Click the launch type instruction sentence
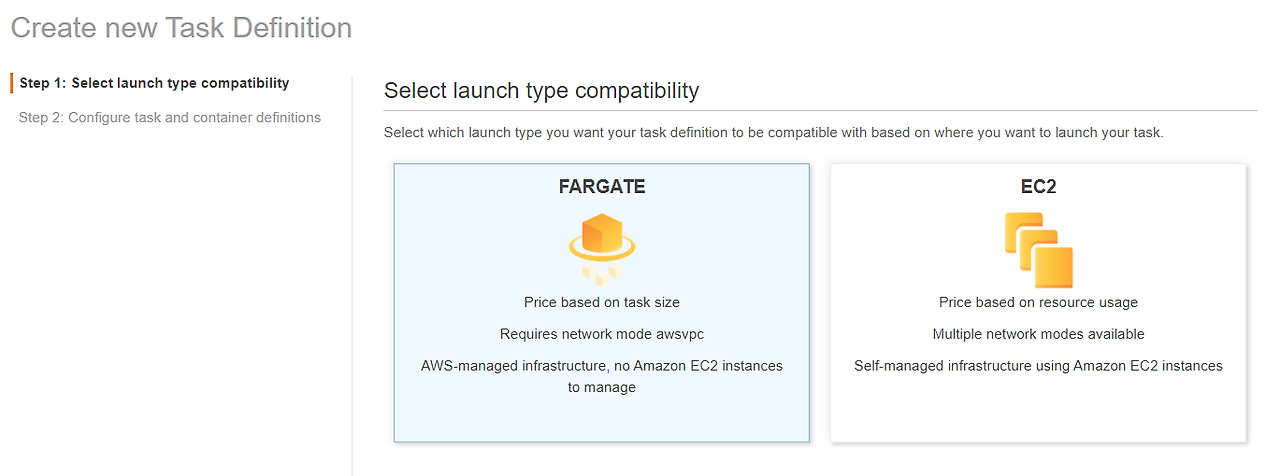 (773, 132)
